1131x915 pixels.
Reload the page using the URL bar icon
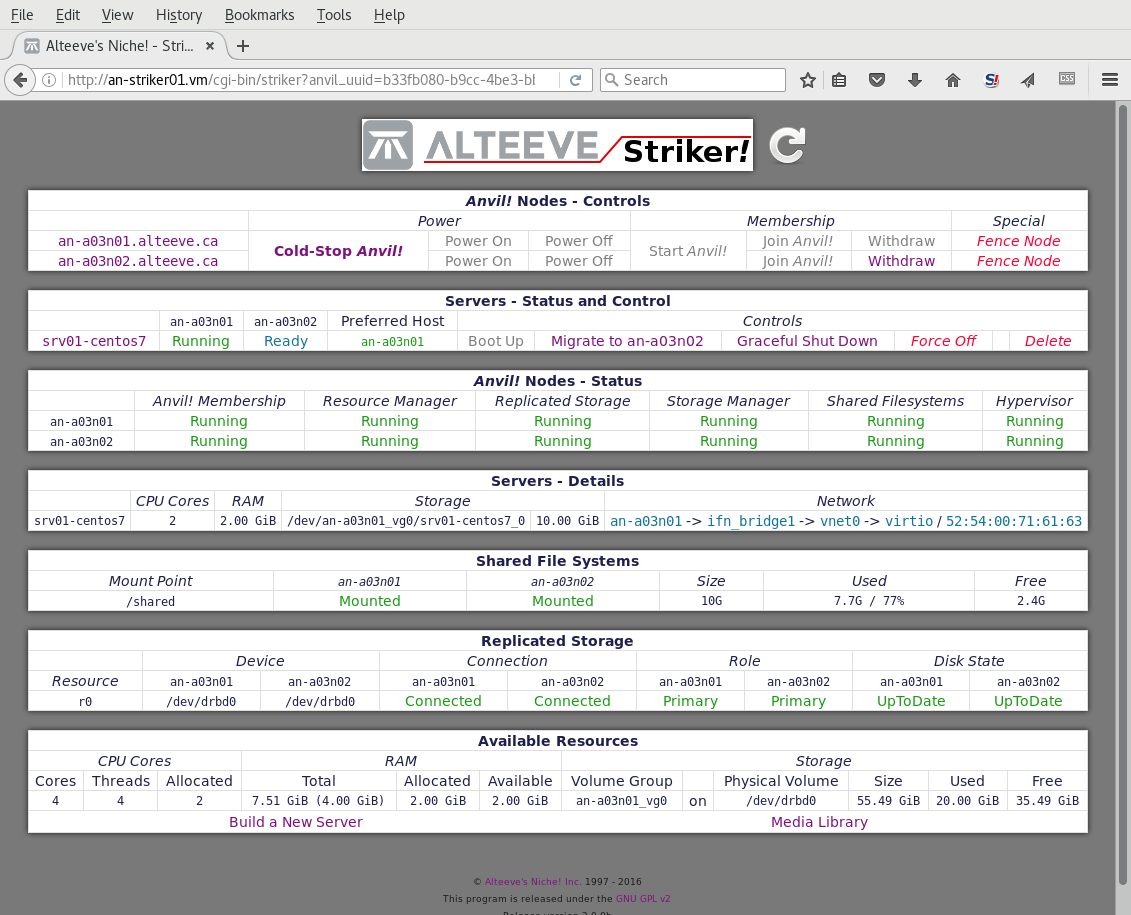point(575,80)
